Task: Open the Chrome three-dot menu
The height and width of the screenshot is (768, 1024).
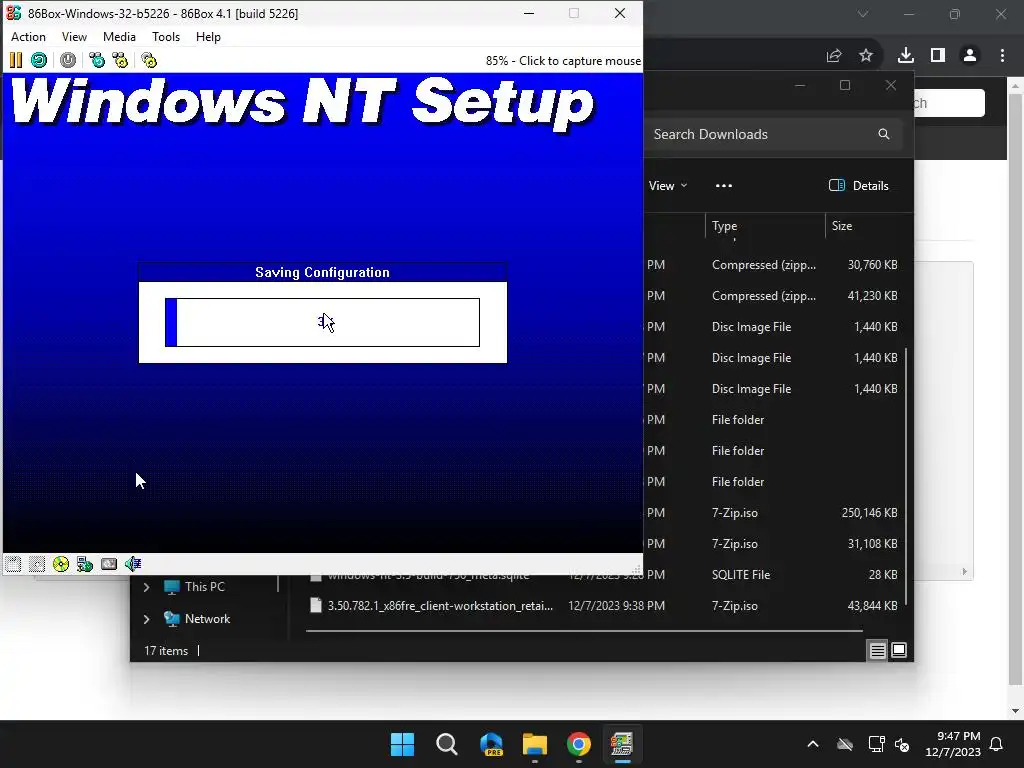Action: pos(1002,56)
